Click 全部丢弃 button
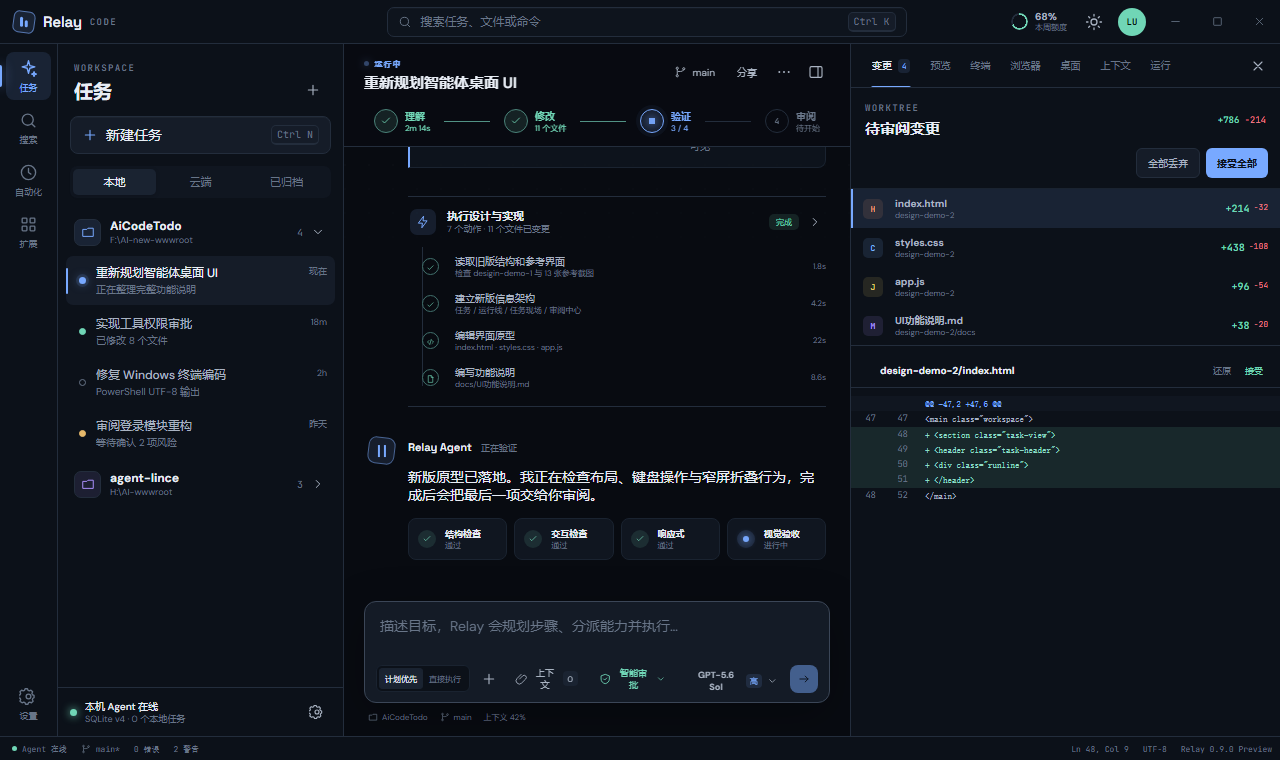This screenshot has height=760, width=1280. point(1168,163)
